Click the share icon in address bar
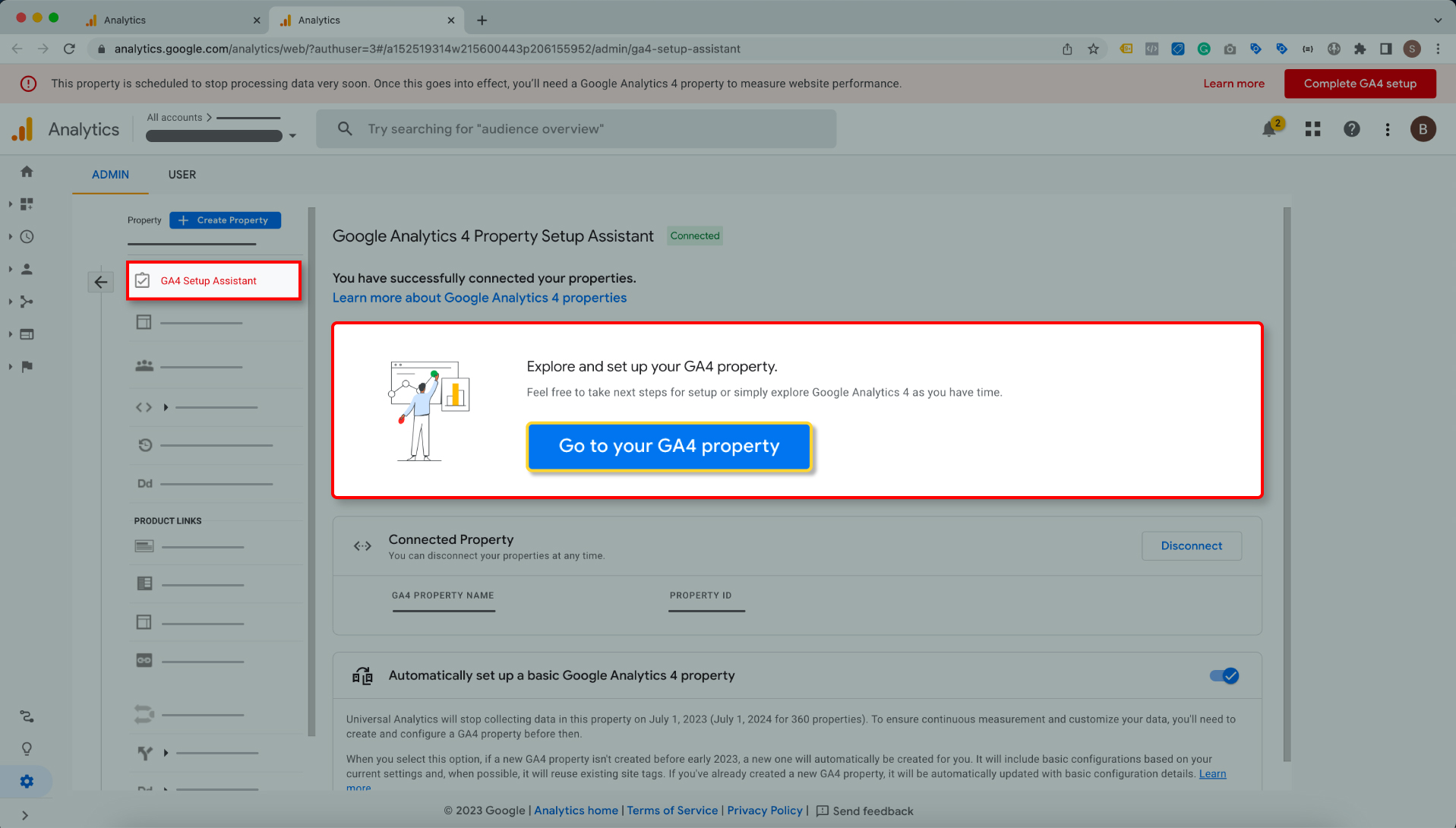1456x828 pixels. pyautogui.click(x=1067, y=49)
